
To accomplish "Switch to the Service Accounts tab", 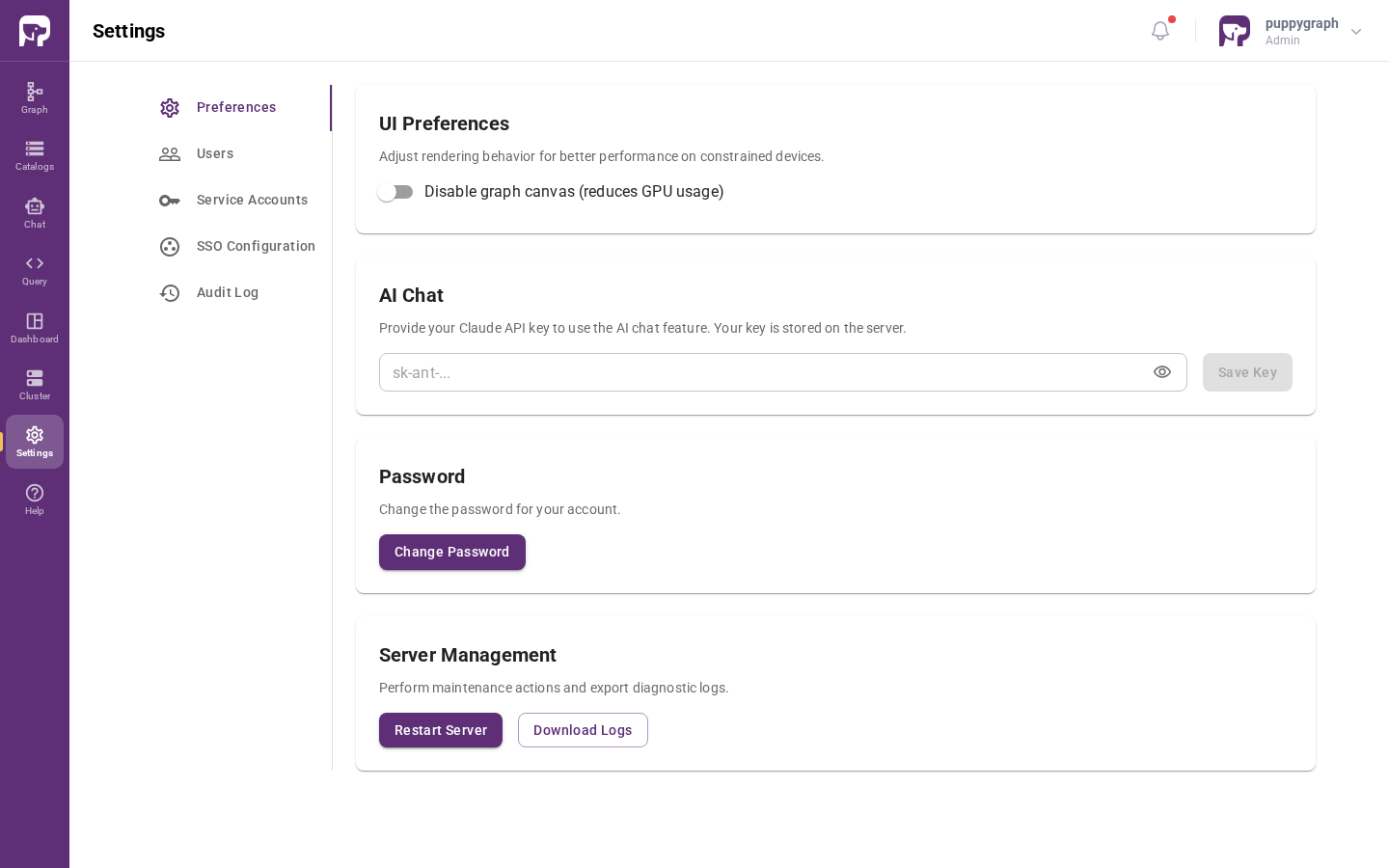I will pyautogui.click(x=235, y=201).
